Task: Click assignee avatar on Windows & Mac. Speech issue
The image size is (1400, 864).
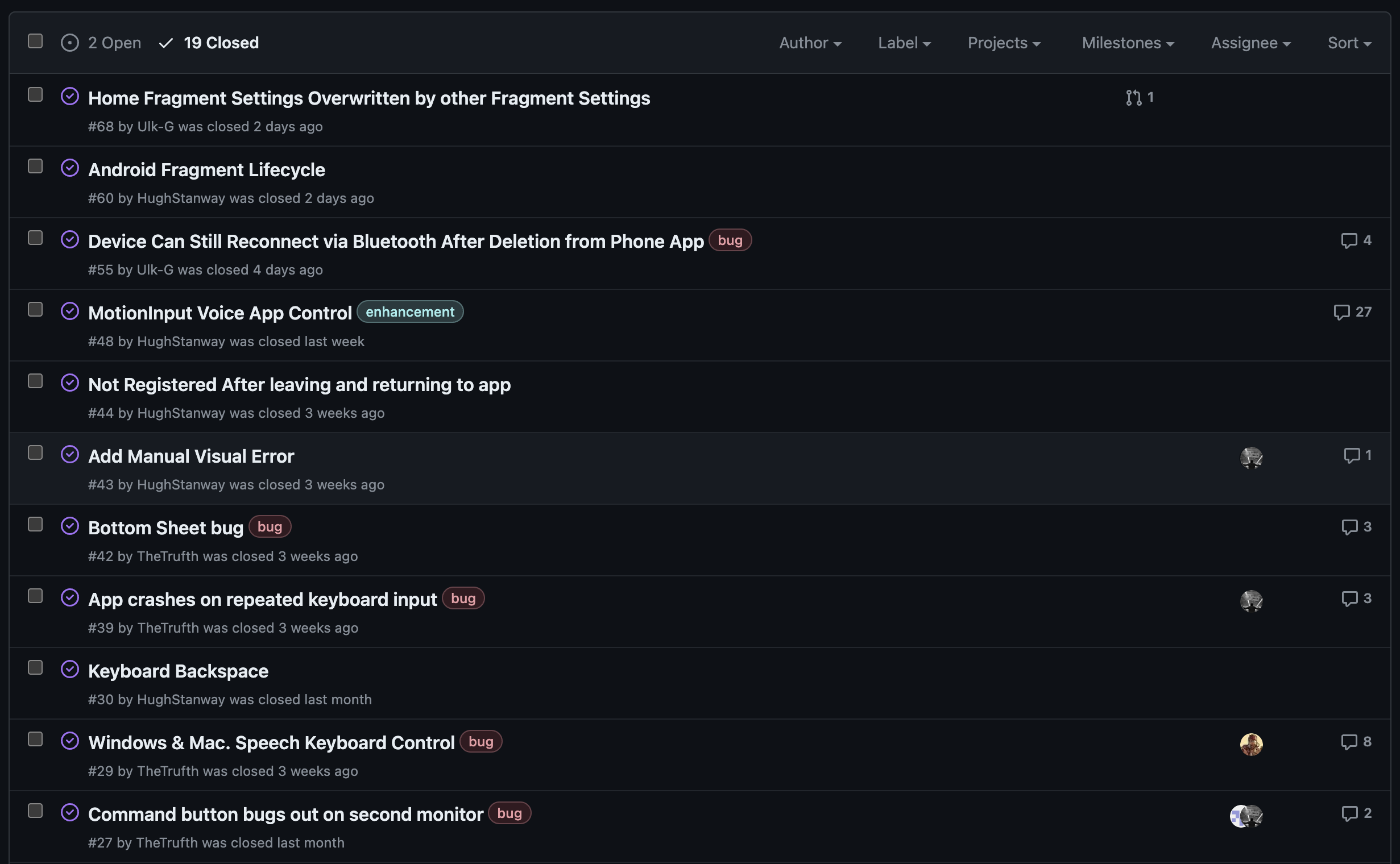Action: (1251, 744)
